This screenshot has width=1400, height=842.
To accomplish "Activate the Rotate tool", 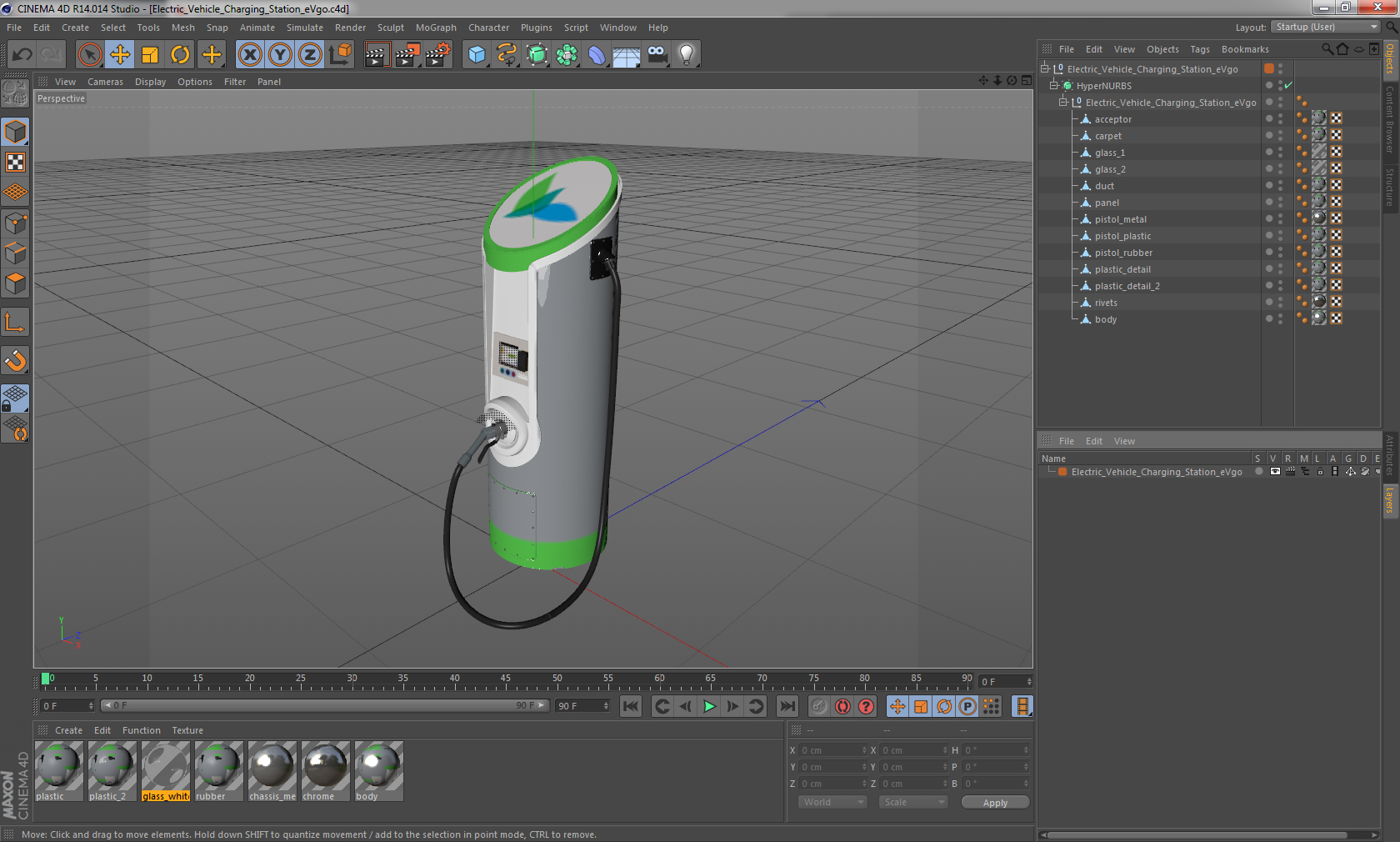I will (x=180, y=55).
